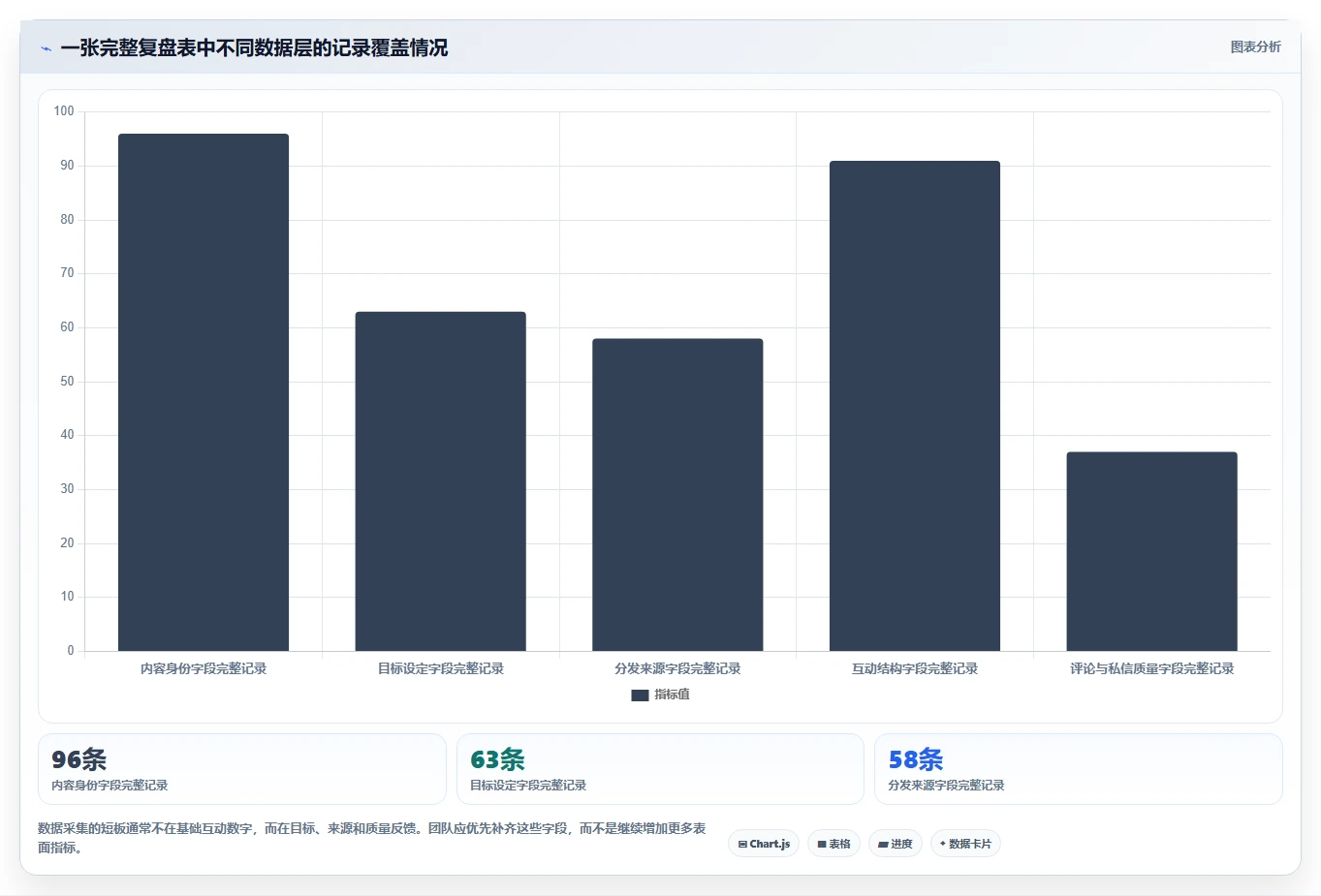Click the description text starting 数据采集的短板
This screenshot has height=896, width=1321.
pos(372,838)
